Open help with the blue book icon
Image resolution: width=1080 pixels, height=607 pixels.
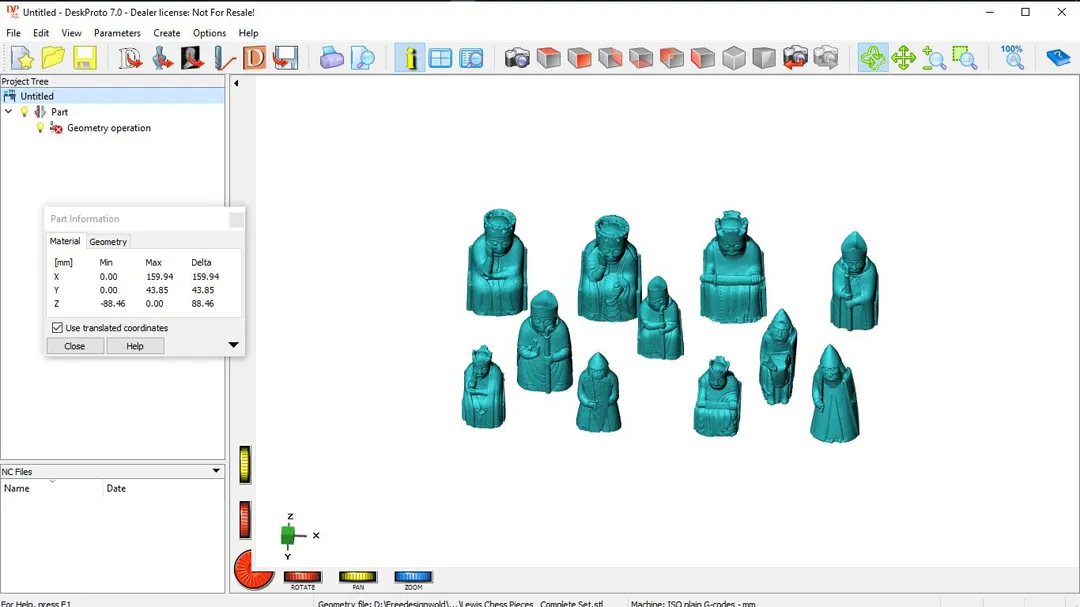(1058, 59)
